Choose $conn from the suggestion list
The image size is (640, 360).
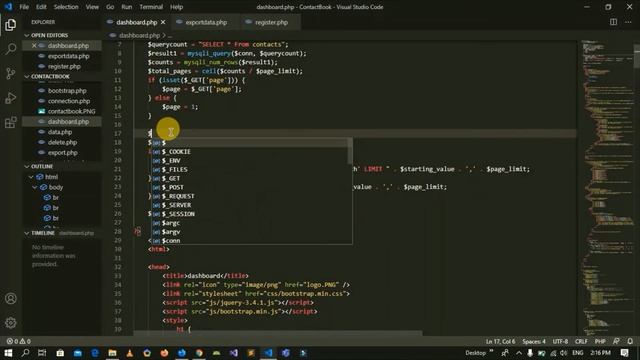pyautogui.click(x=249, y=241)
